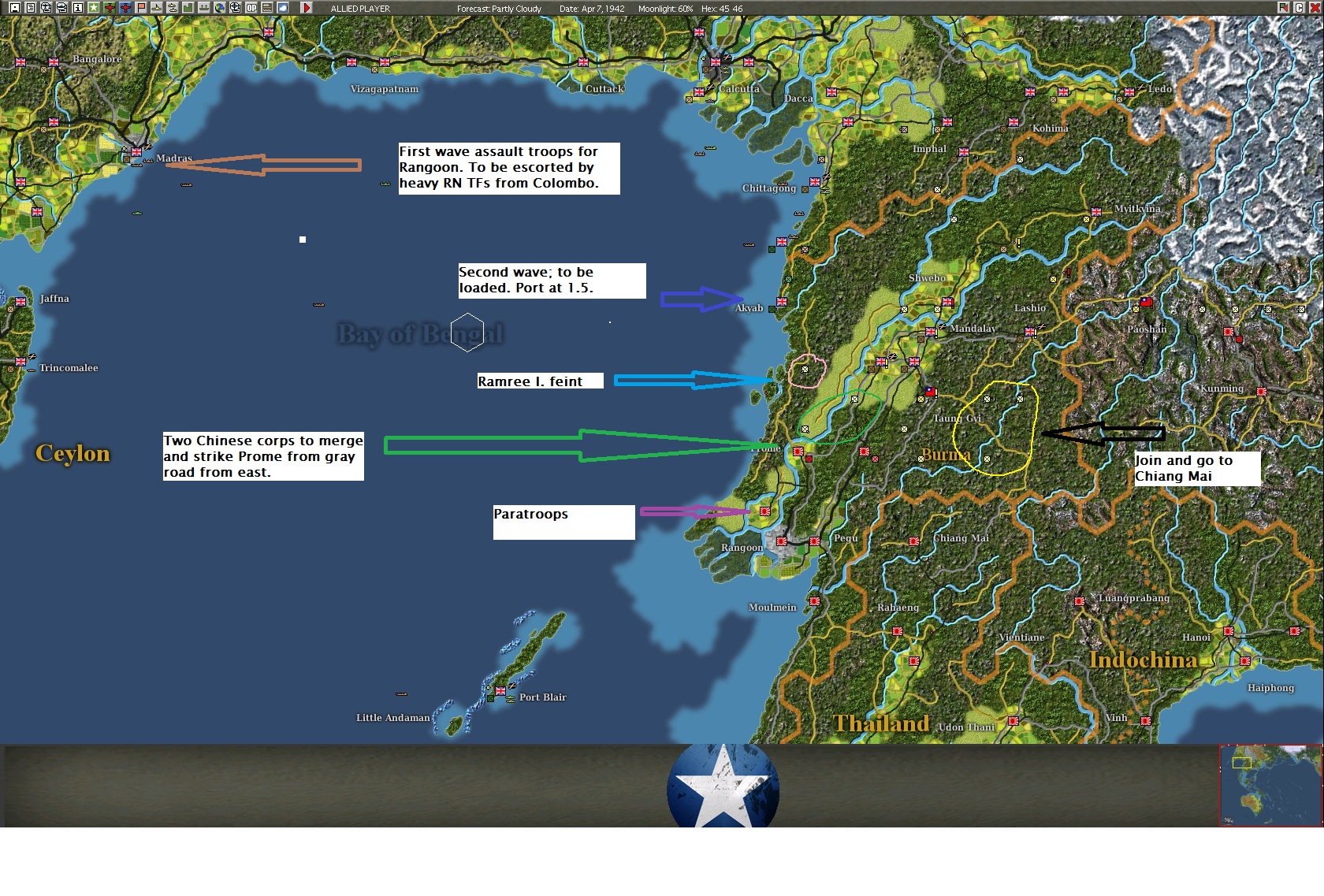
Task: Select the Paoshan base label
Action: [x=1147, y=329]
